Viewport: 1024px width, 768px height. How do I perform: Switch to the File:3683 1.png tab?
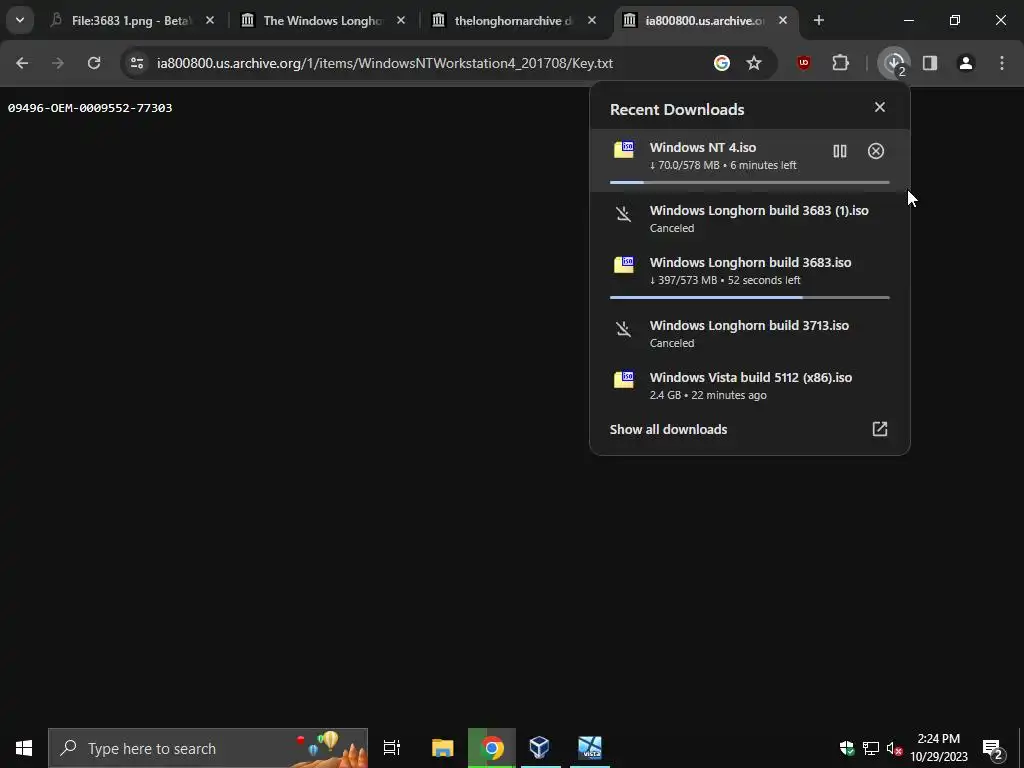click(x=131, y=21)
